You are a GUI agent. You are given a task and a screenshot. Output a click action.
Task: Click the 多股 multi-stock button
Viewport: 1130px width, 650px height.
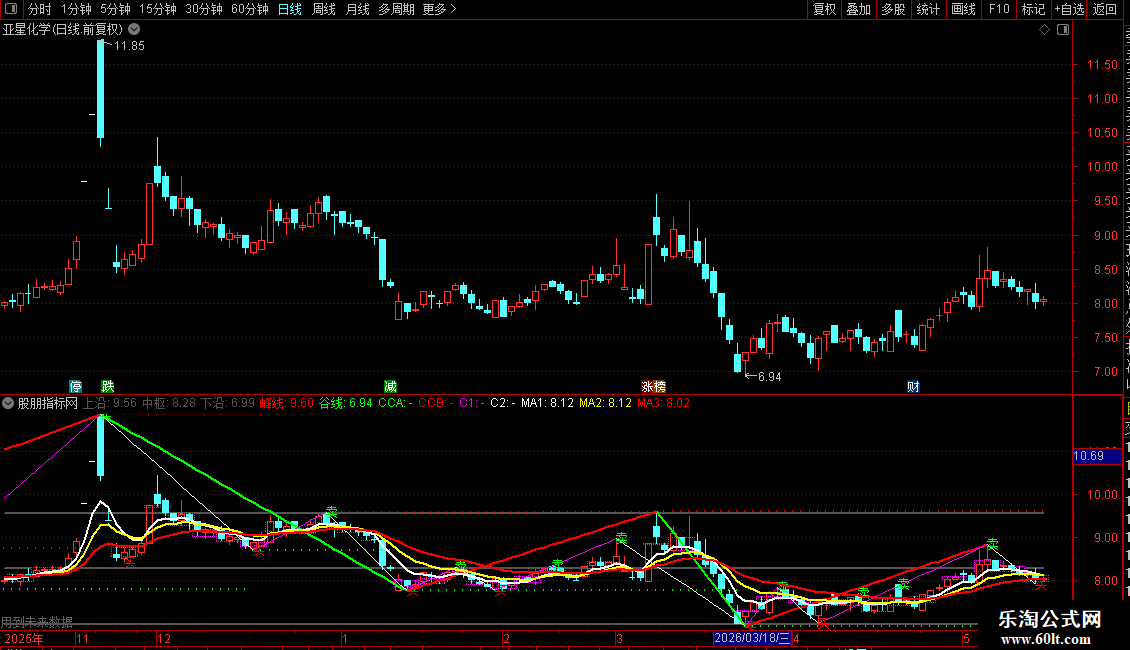[893, 9]
